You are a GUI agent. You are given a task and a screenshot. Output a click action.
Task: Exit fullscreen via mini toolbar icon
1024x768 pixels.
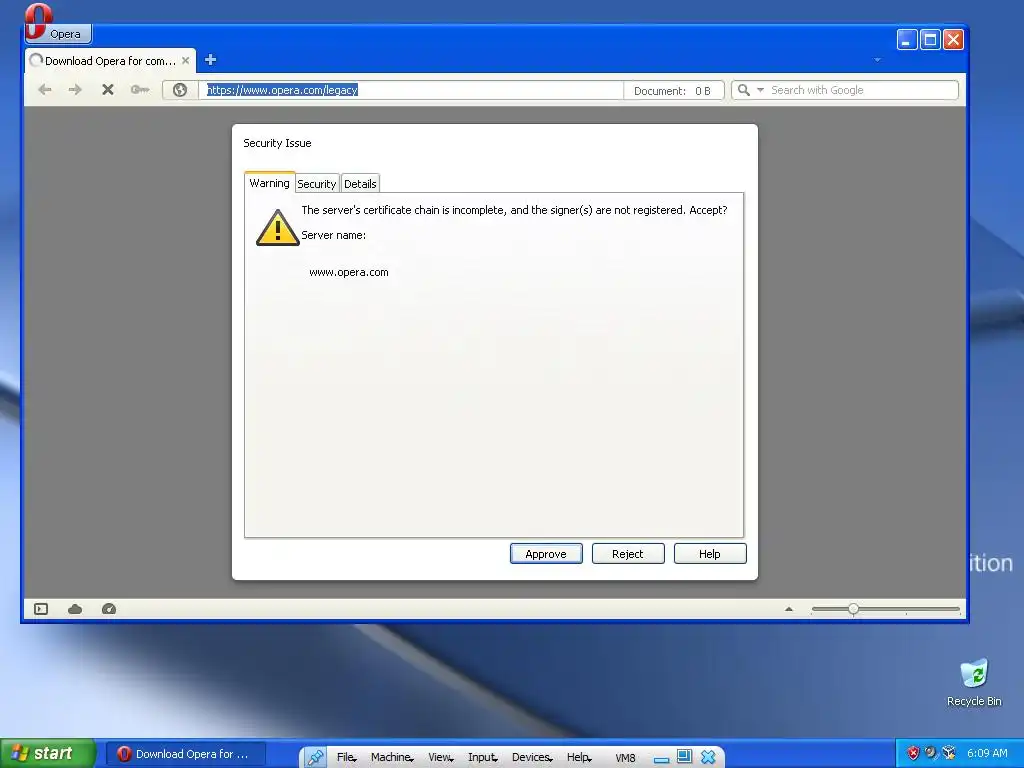684,756
